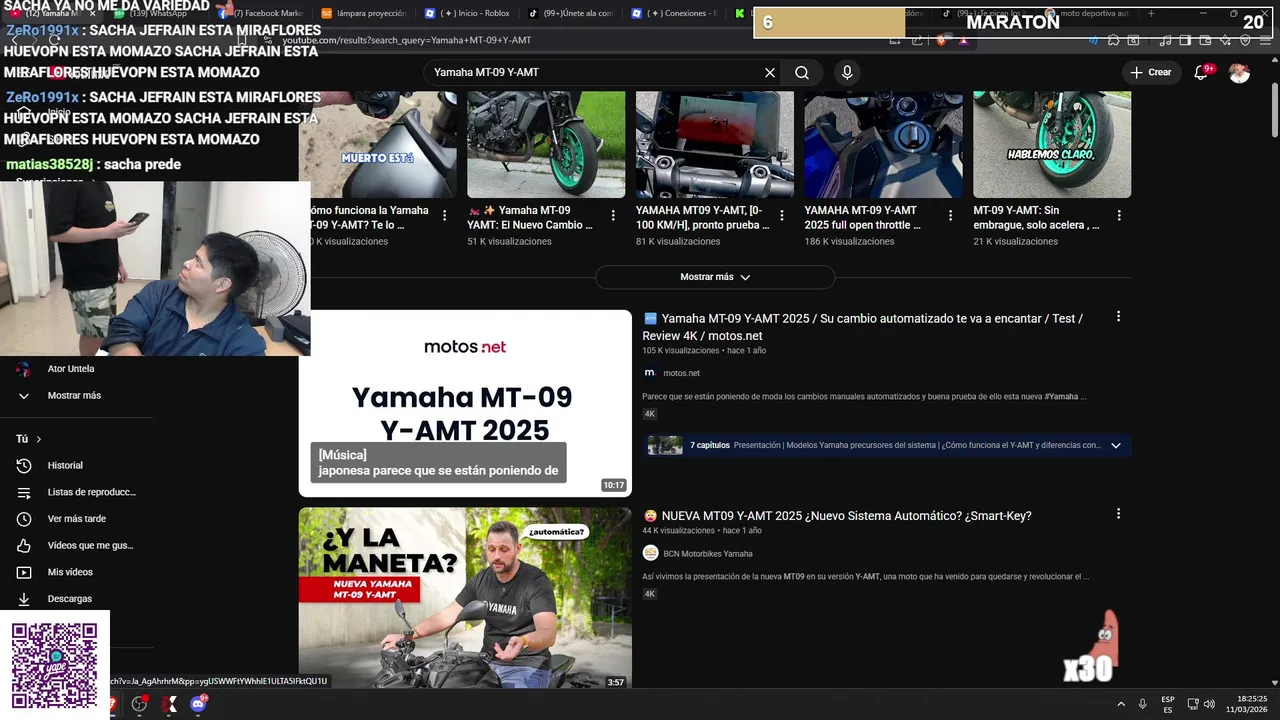Open more options for the motos.net video
This screenshot has width=1280, height=720.
[x=1118, y=317]
